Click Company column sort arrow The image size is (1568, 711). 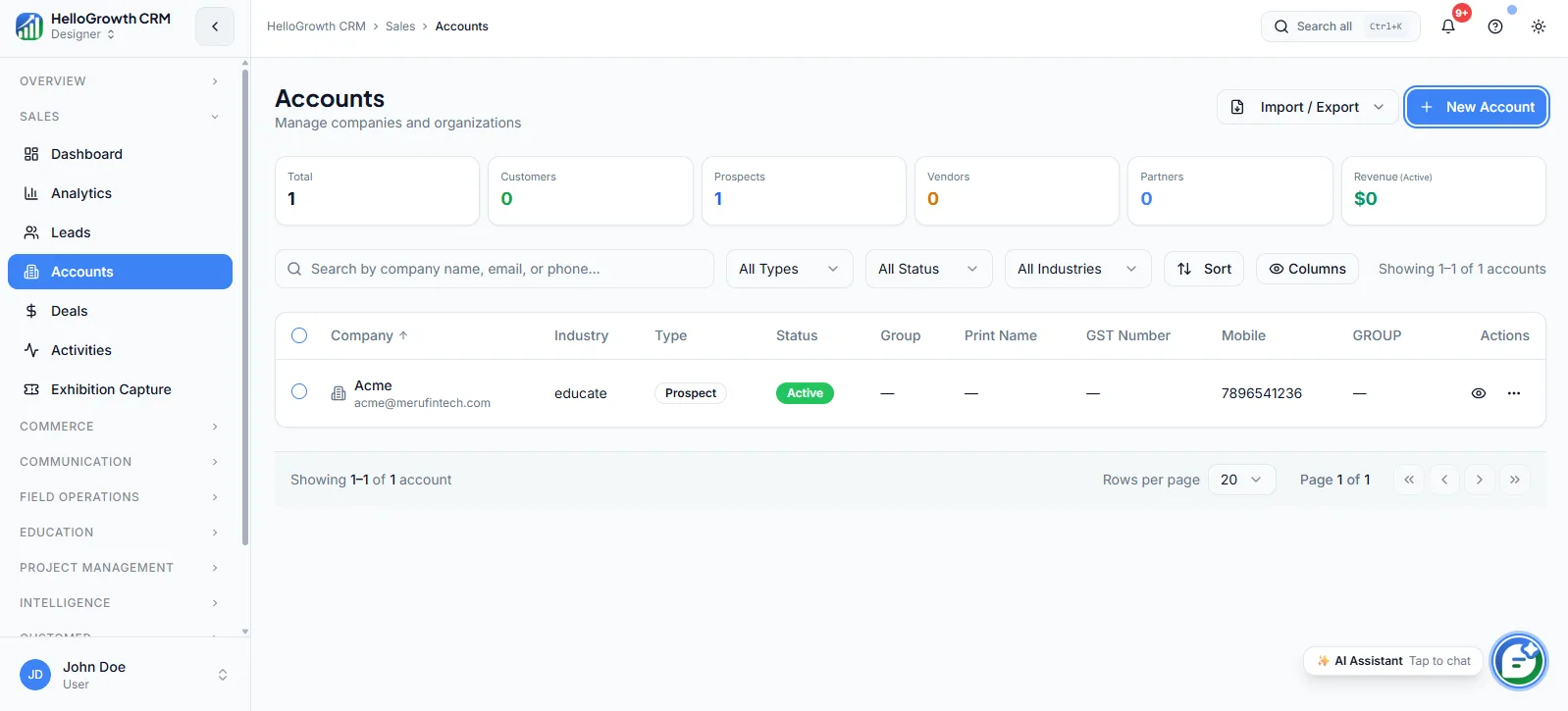(x=403, y=335)
